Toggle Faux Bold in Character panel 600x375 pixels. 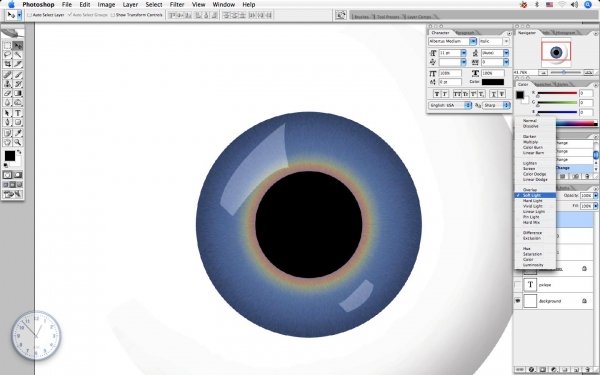(437, 94)
